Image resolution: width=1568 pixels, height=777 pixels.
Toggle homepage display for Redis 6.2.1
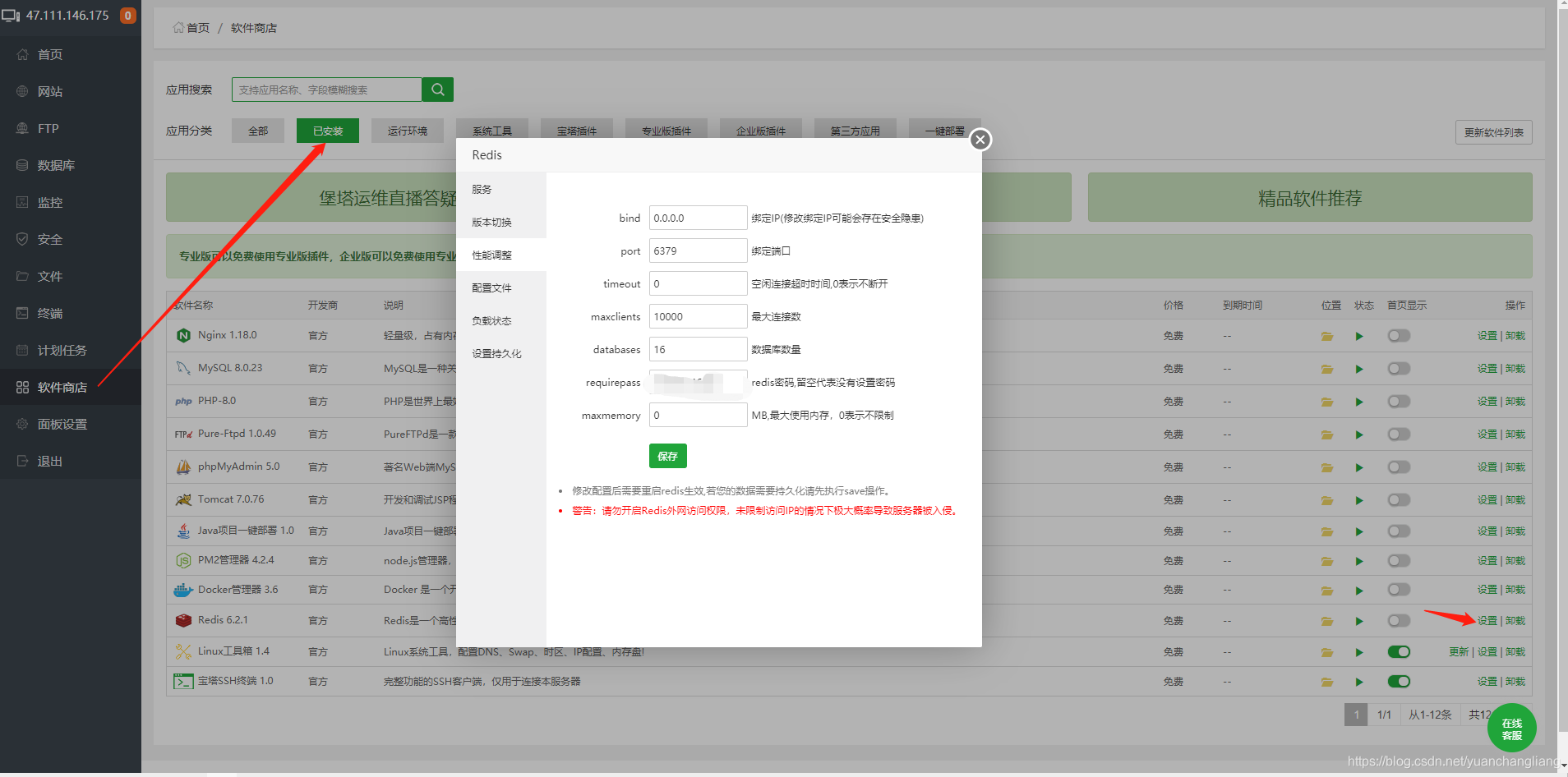[1399, 620]
